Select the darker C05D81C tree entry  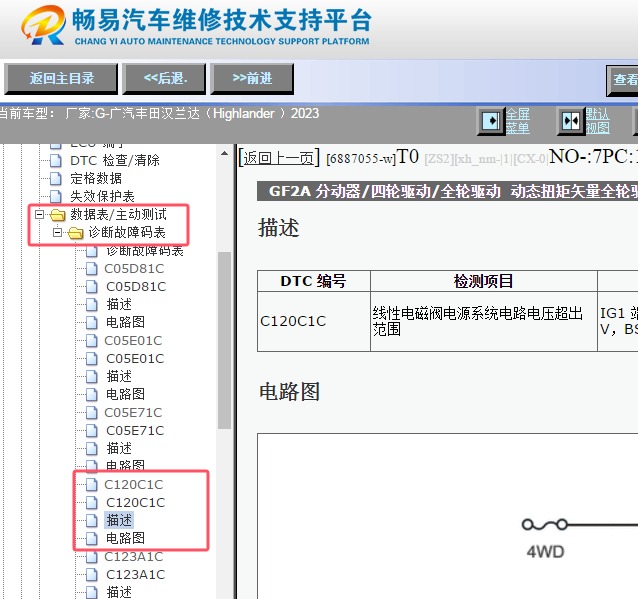coord(136,287)
